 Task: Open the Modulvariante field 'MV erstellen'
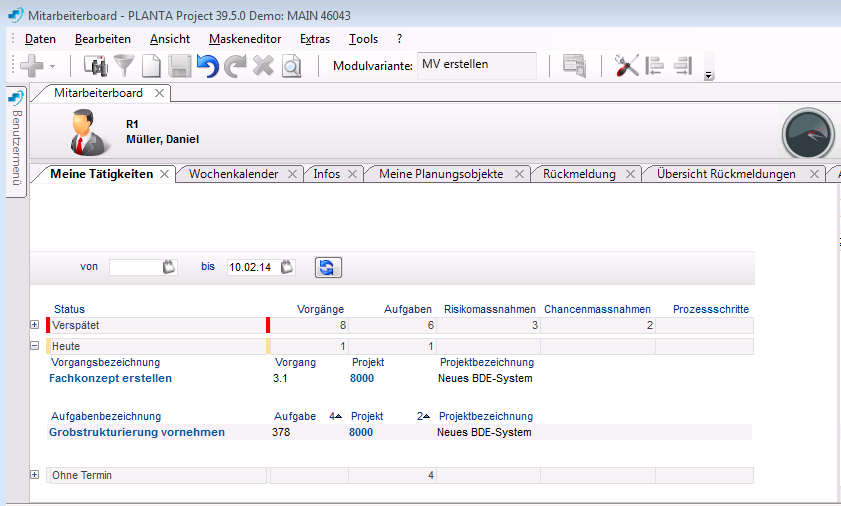pyautogui.click(x=476, y=65)
